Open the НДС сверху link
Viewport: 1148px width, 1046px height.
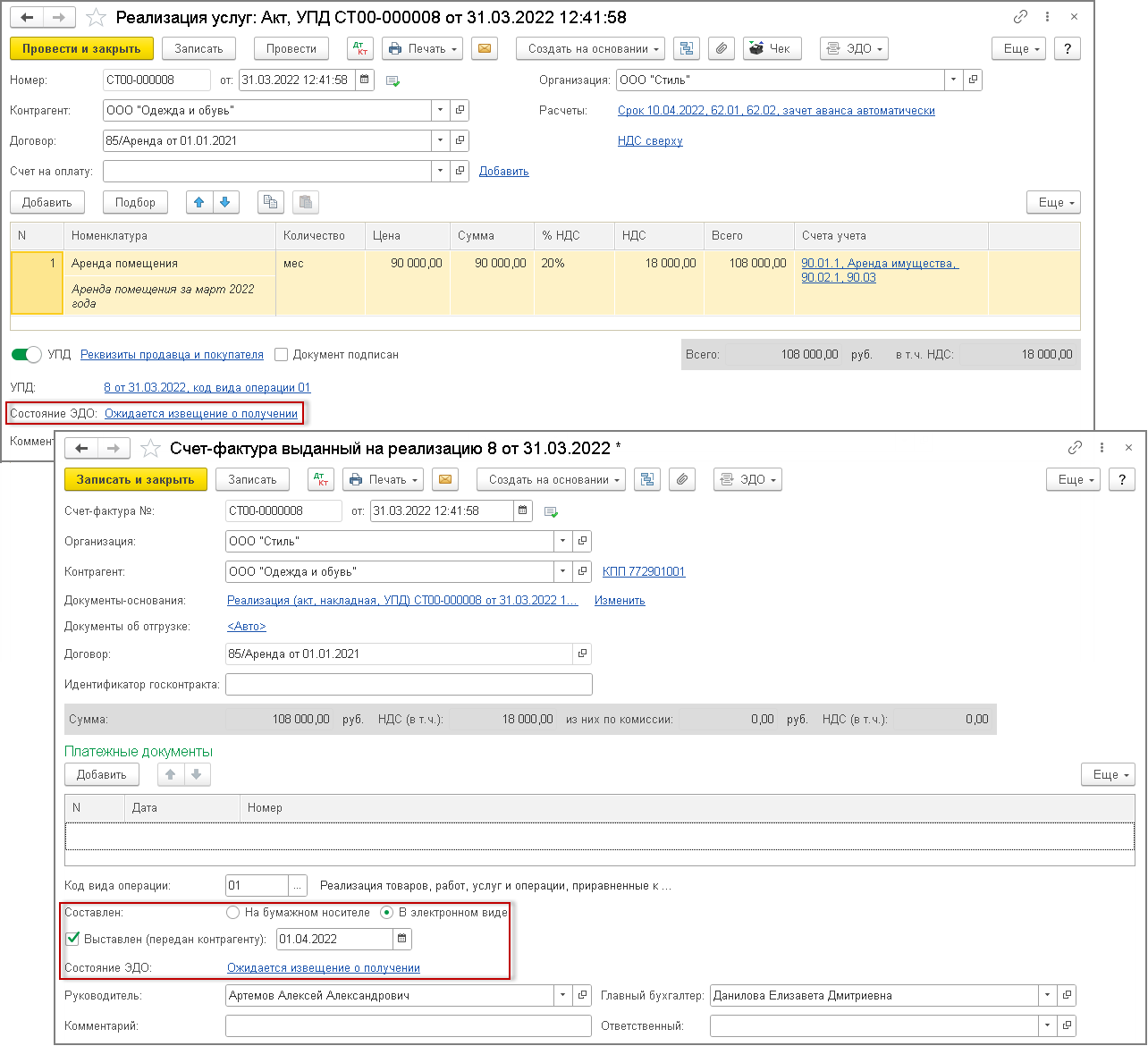point(650,140)
